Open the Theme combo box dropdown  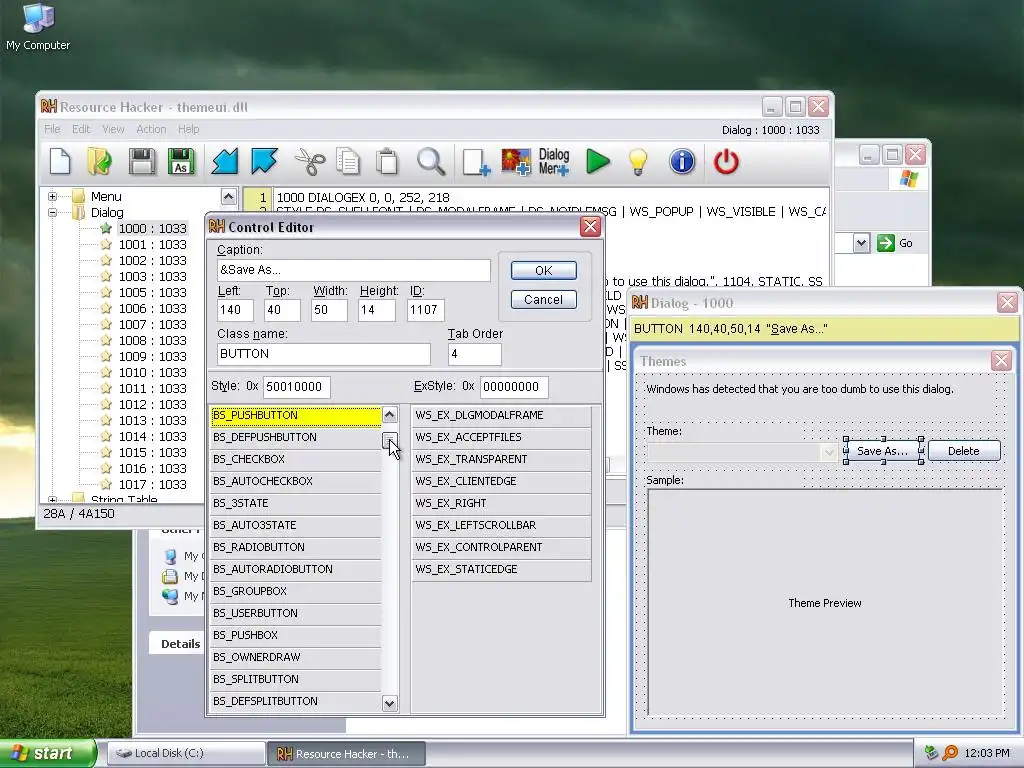point(829,452)
